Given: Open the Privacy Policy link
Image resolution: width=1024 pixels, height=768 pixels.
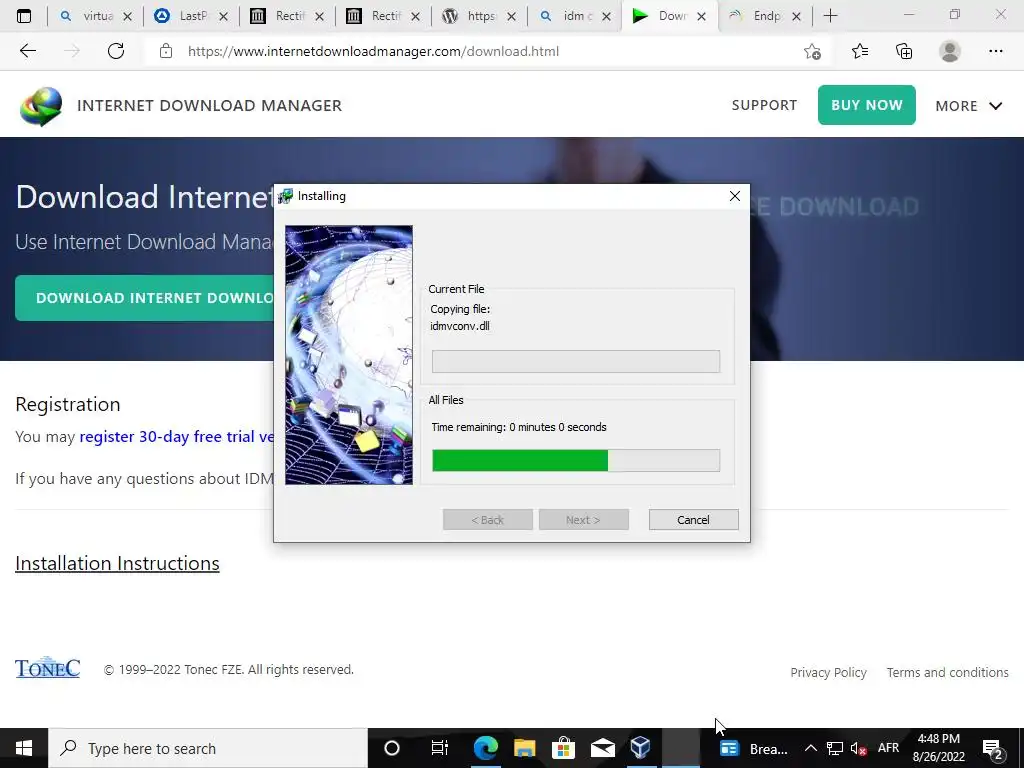Looking at the screenshot, I should point(828,672).
